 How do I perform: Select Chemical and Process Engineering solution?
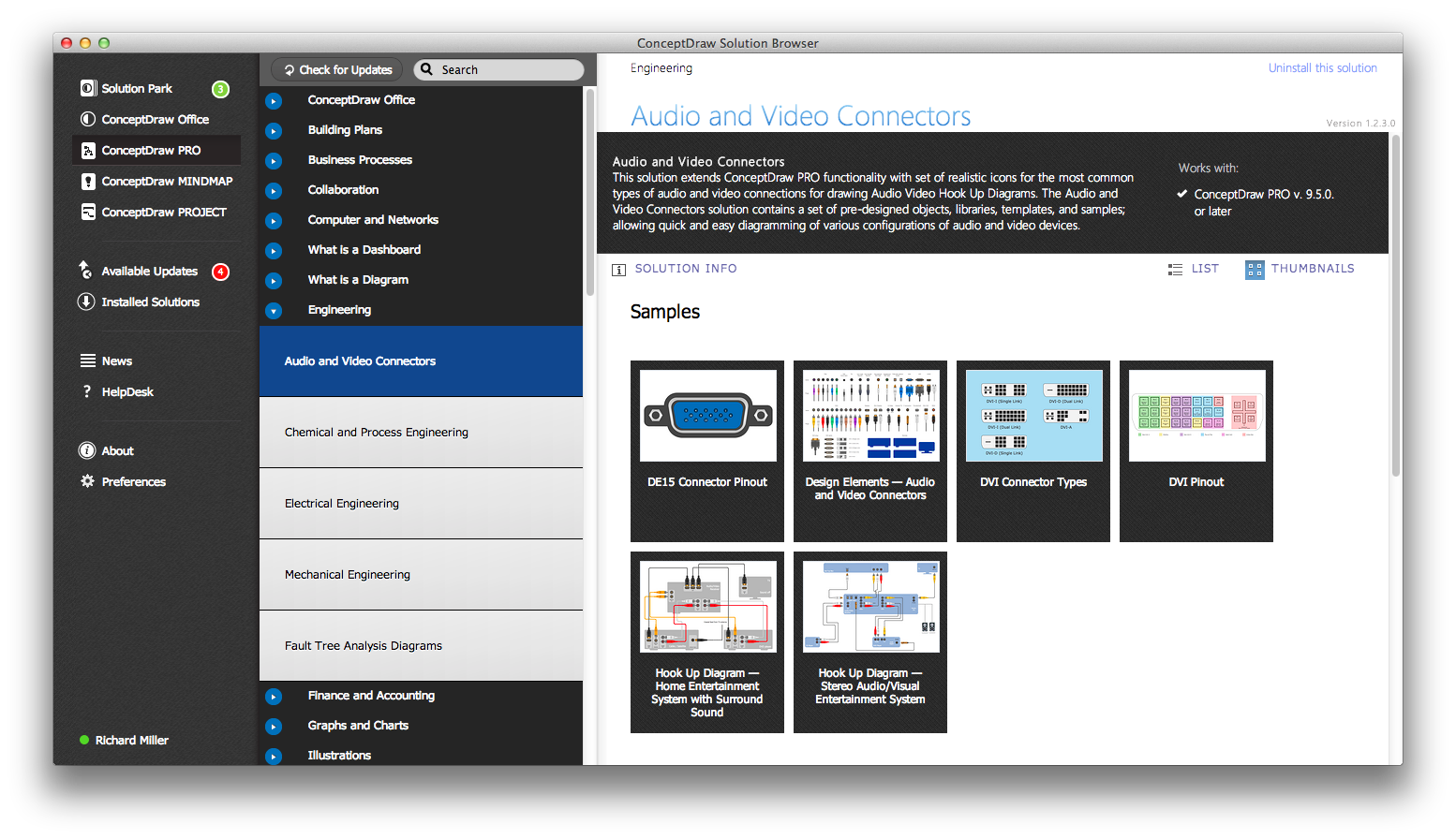click(x=421, y=433)
